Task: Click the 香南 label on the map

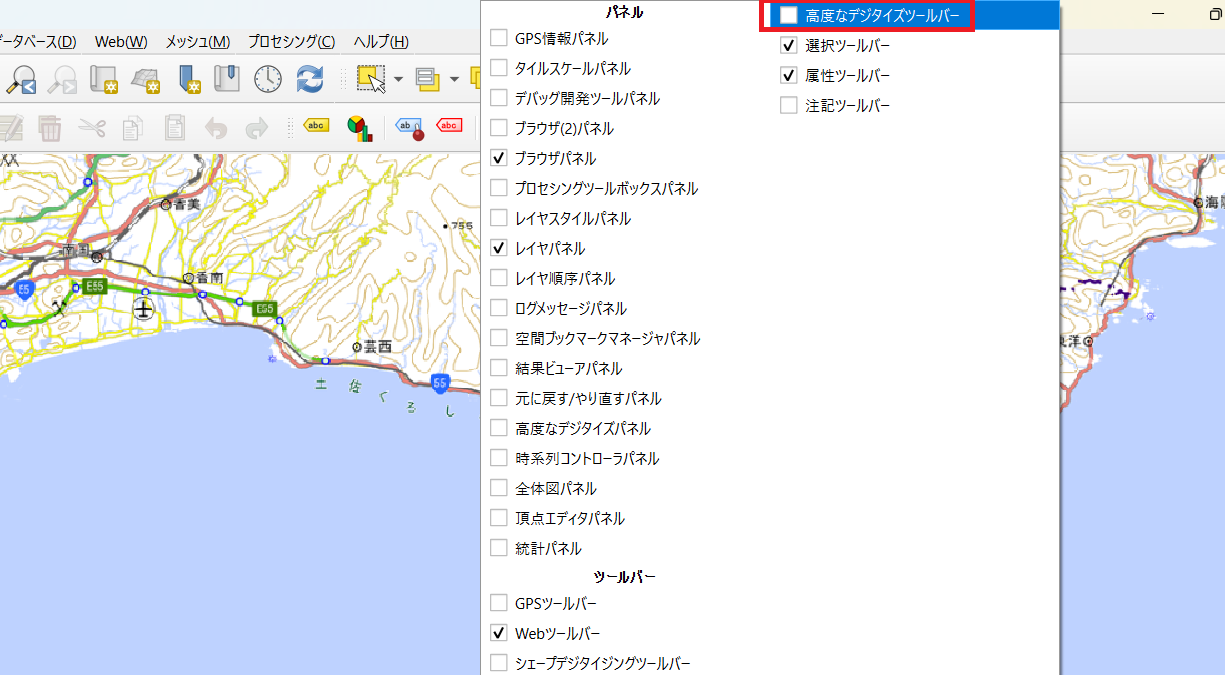Action: 209,277
